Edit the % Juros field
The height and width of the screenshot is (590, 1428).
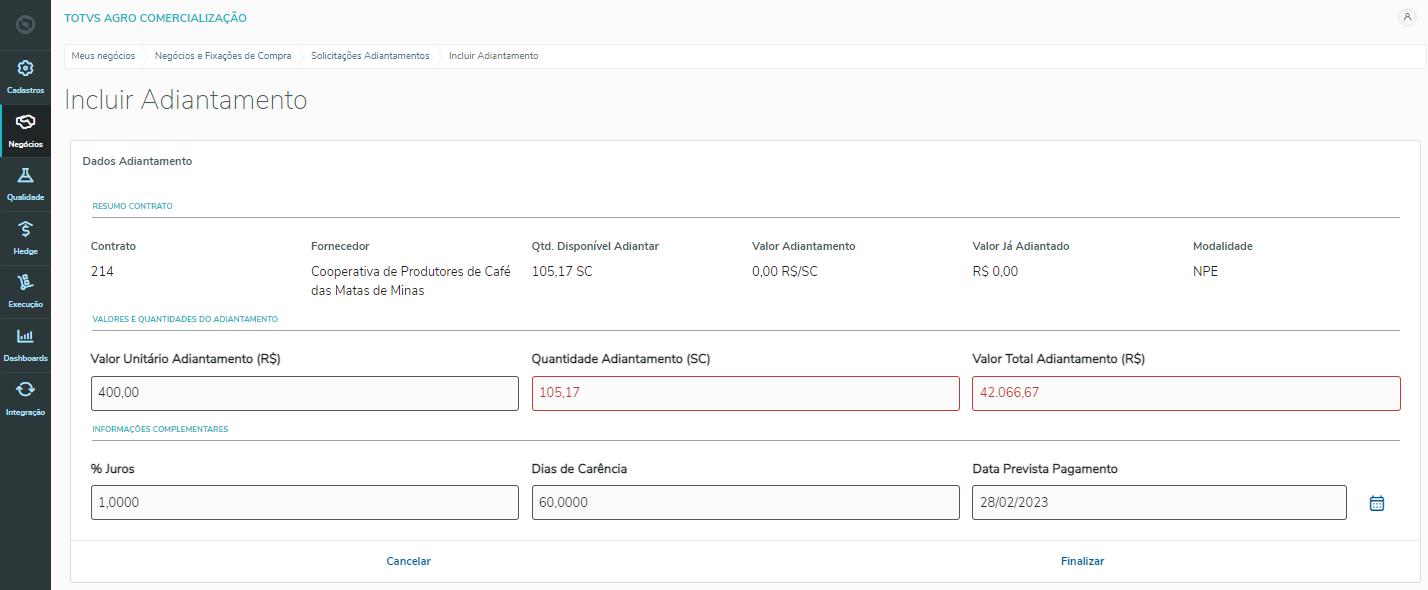click(x=305, y=502)
